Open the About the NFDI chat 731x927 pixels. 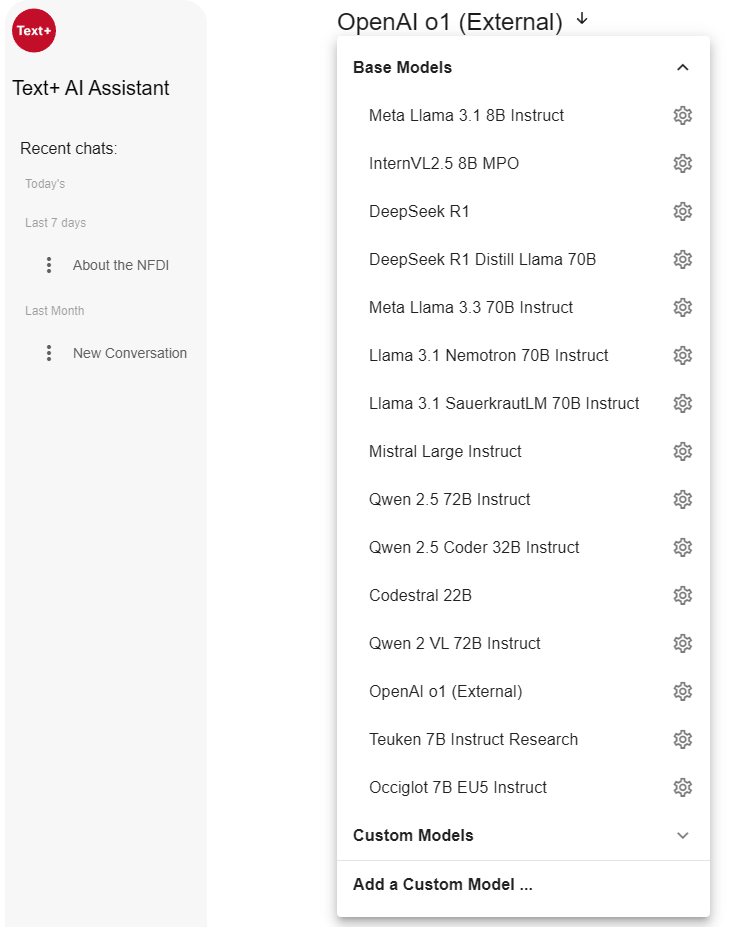point(121,265)
